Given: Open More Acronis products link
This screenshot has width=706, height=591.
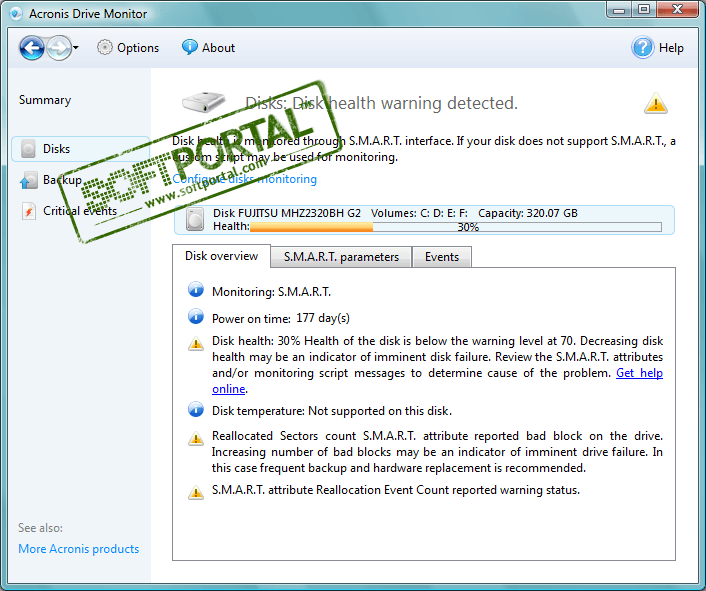Looking at the screenshot, I should tap(79, 549).
